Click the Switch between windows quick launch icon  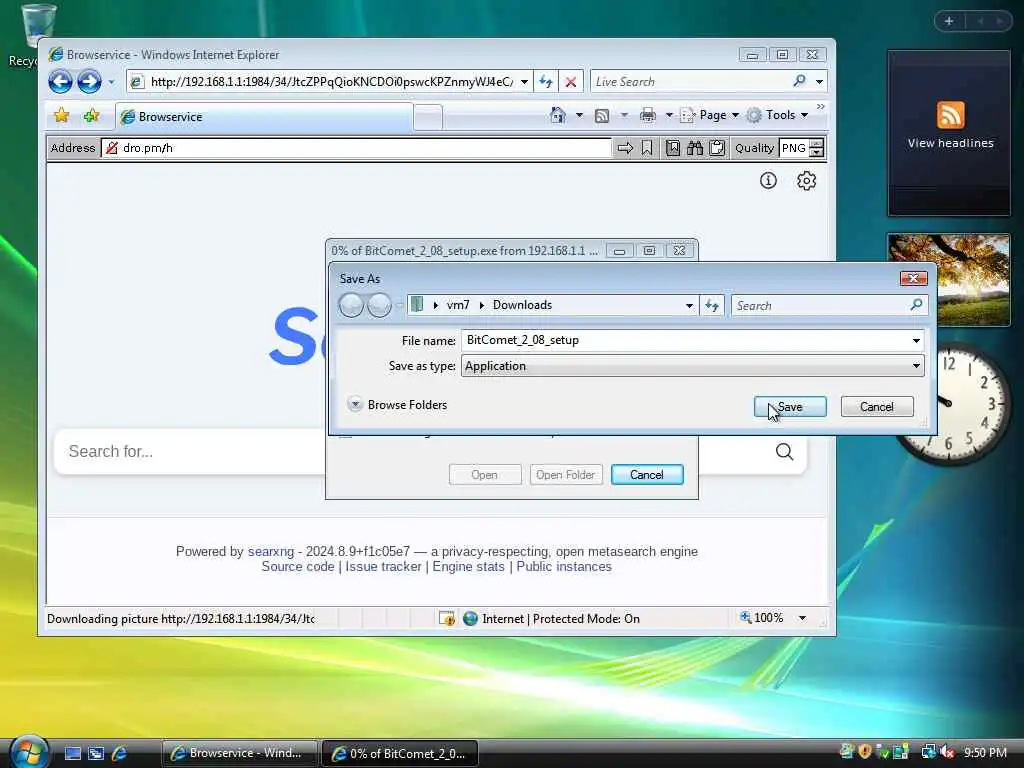click(x=96, y=753)
